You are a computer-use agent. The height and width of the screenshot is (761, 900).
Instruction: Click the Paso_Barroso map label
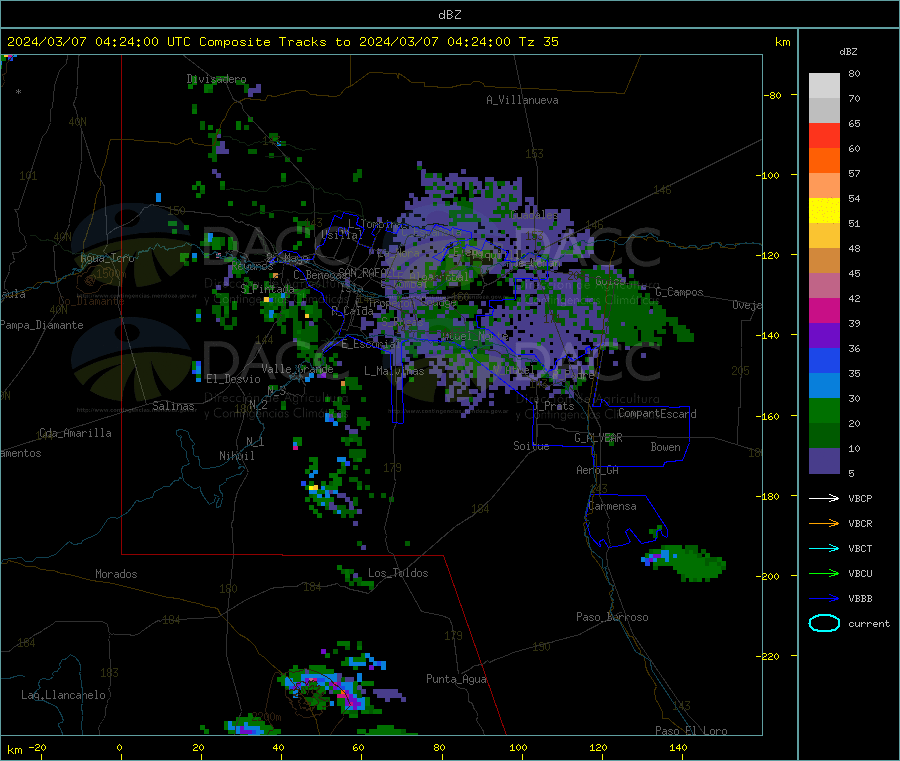[612, 617]
